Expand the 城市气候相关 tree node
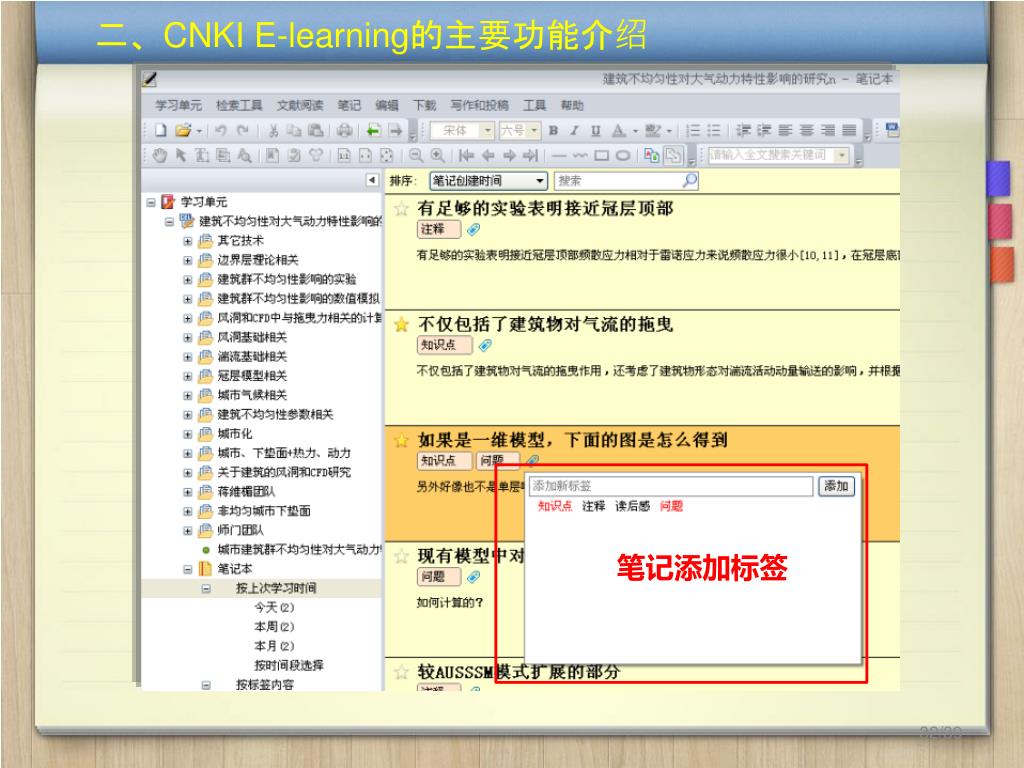Viewport: 1024px width, 768px height. click(x=187, y=396)
